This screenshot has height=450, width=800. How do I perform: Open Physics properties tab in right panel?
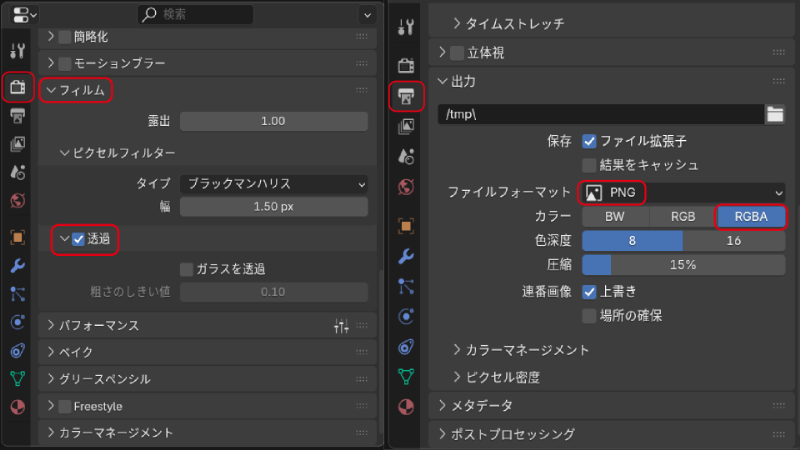coord(406,316)
